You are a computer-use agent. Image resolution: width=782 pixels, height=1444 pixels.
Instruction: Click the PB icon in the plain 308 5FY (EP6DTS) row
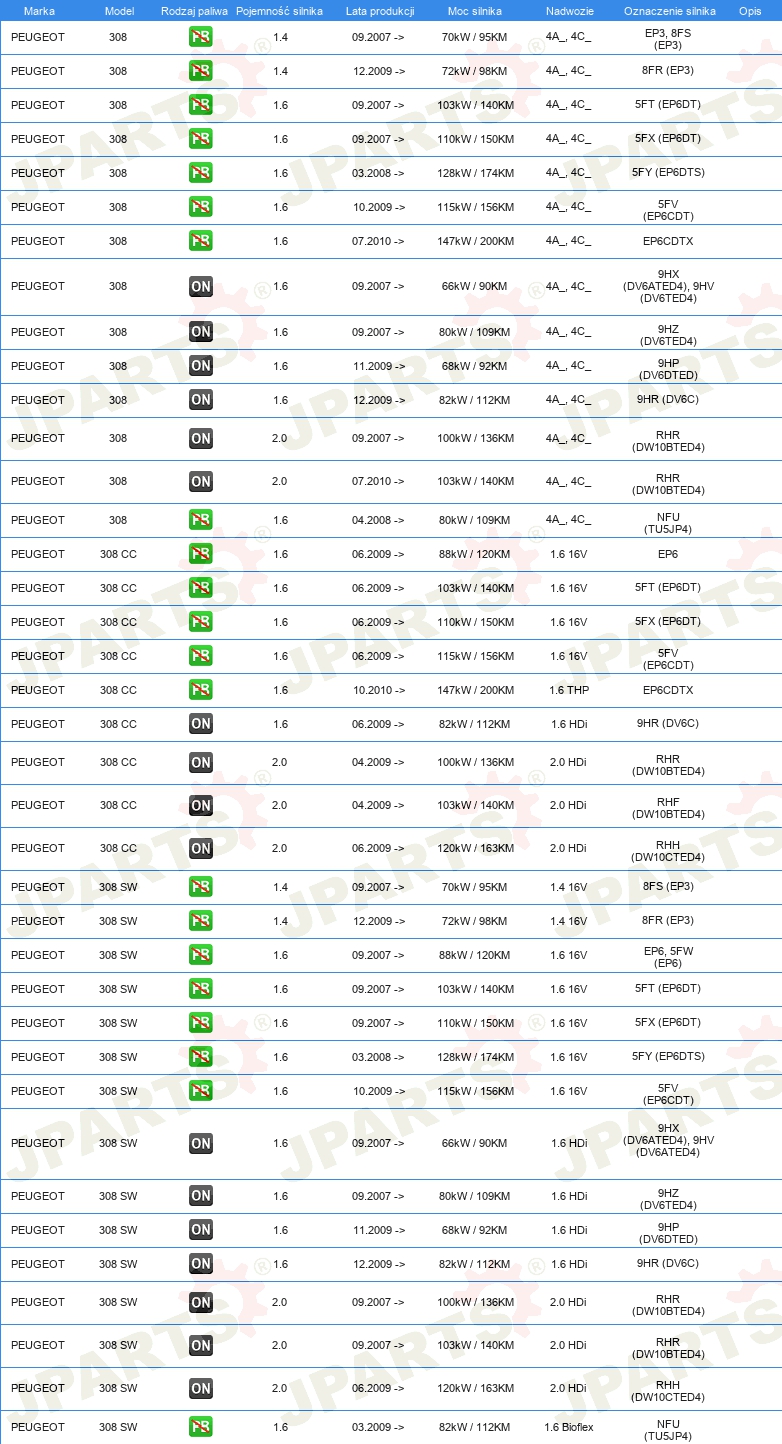201,173
